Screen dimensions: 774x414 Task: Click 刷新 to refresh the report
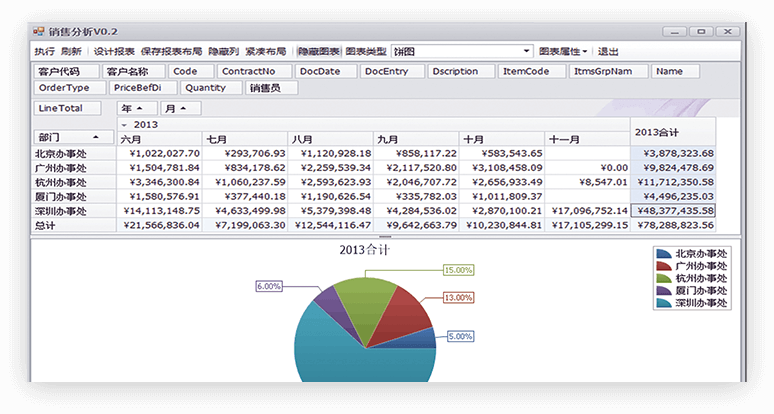pyautogui.click(x=71, y=51)
